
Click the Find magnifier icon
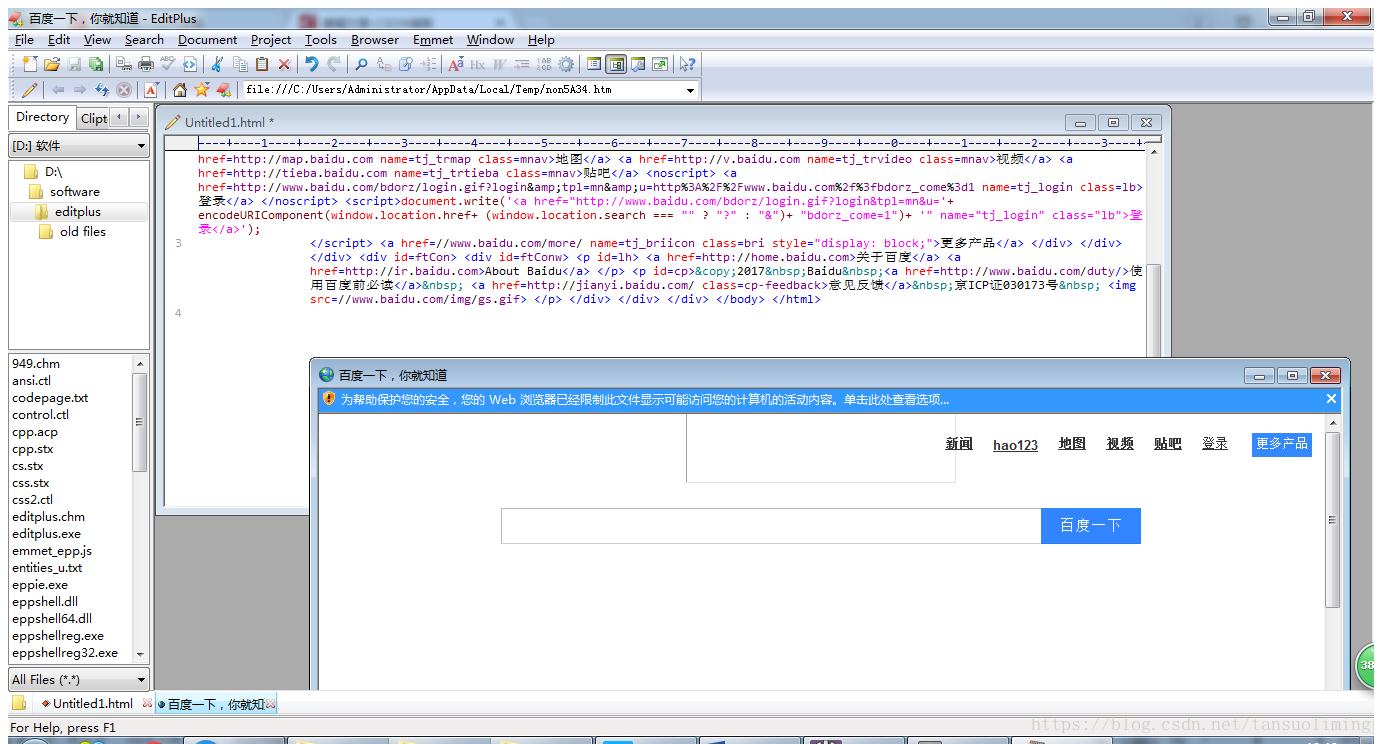click(x=361, y=64)
